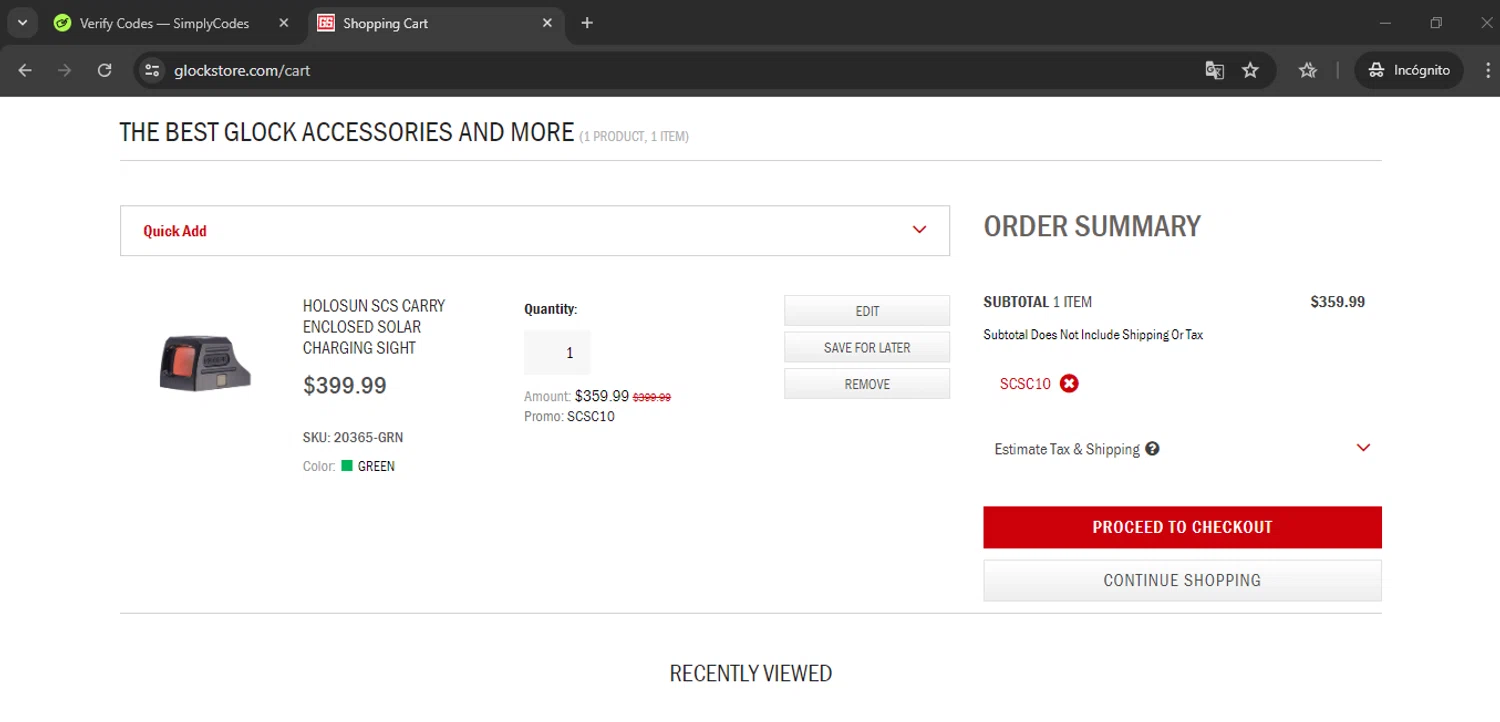Click the quantity input field
The width and height of the screenshot is (1500, 722).
pos(557,353)
